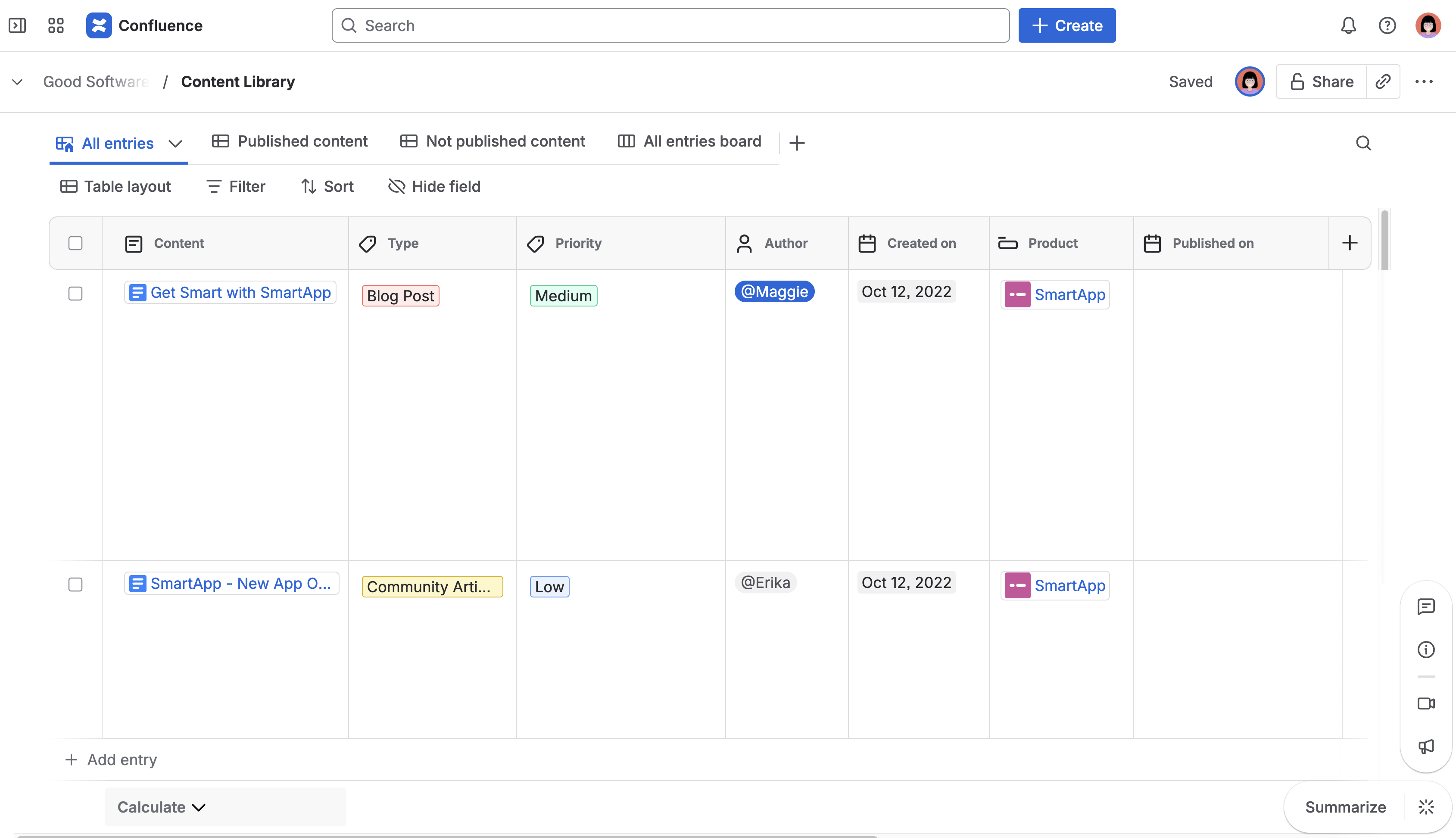The width and height of the screenshot is (1456, 838).
Task: Expand the breadcrumb chevron beside Good Software
Action: click(x=17, y=82)
